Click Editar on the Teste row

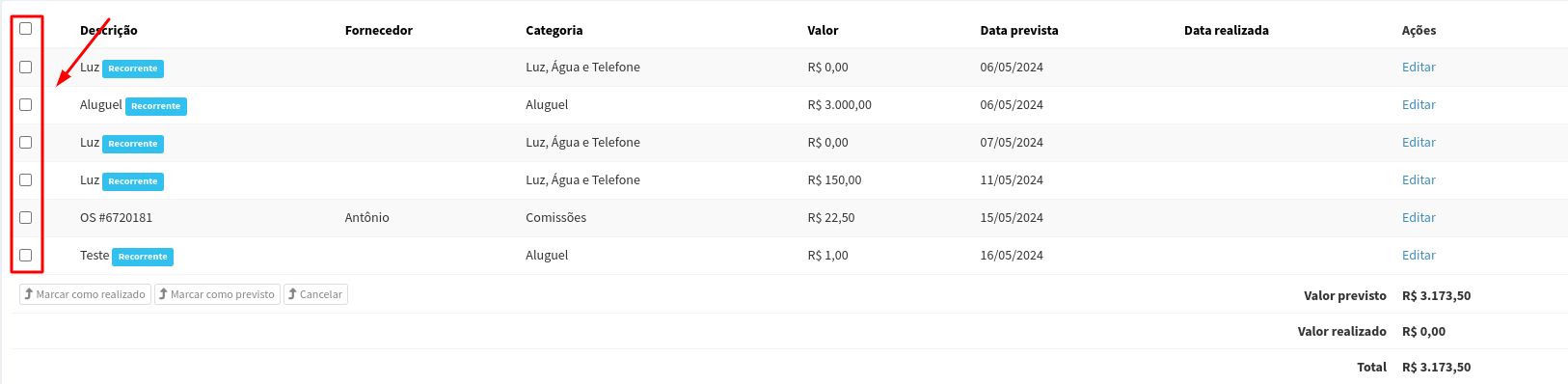1419,255
